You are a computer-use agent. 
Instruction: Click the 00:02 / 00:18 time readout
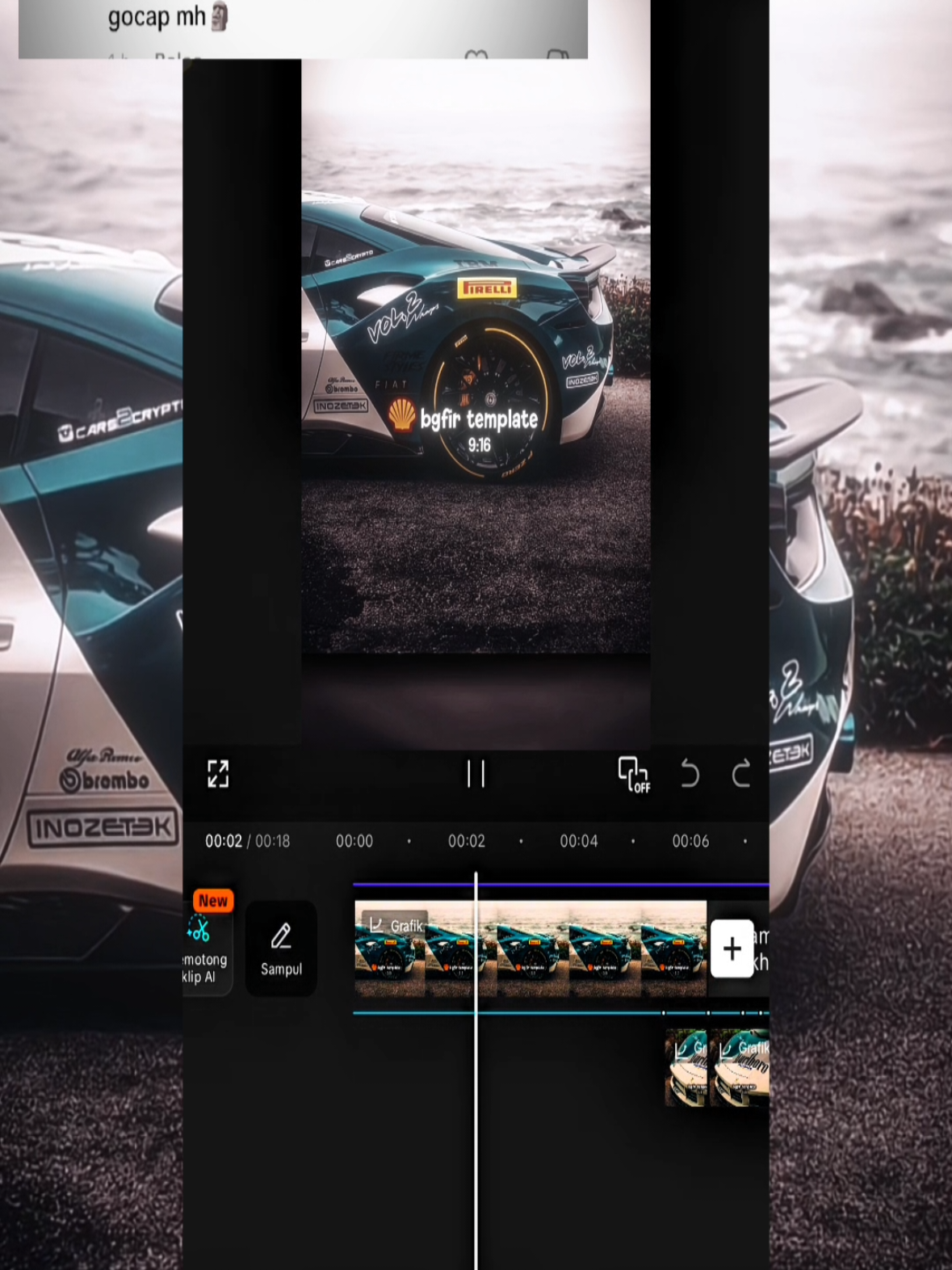coord(247,841)
